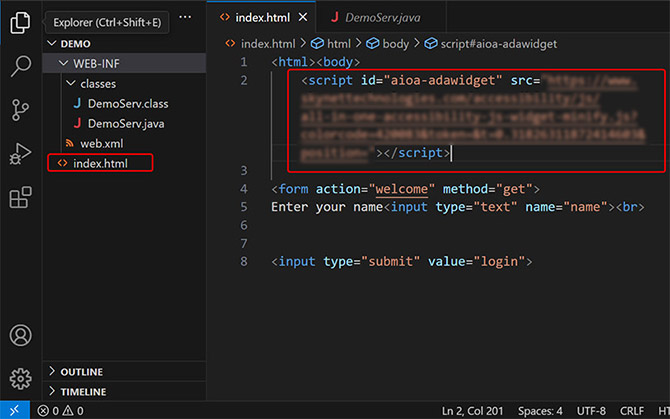670x419 pixels.
Task: Click the Explorer files icon
Action: [x=20, y=22]
